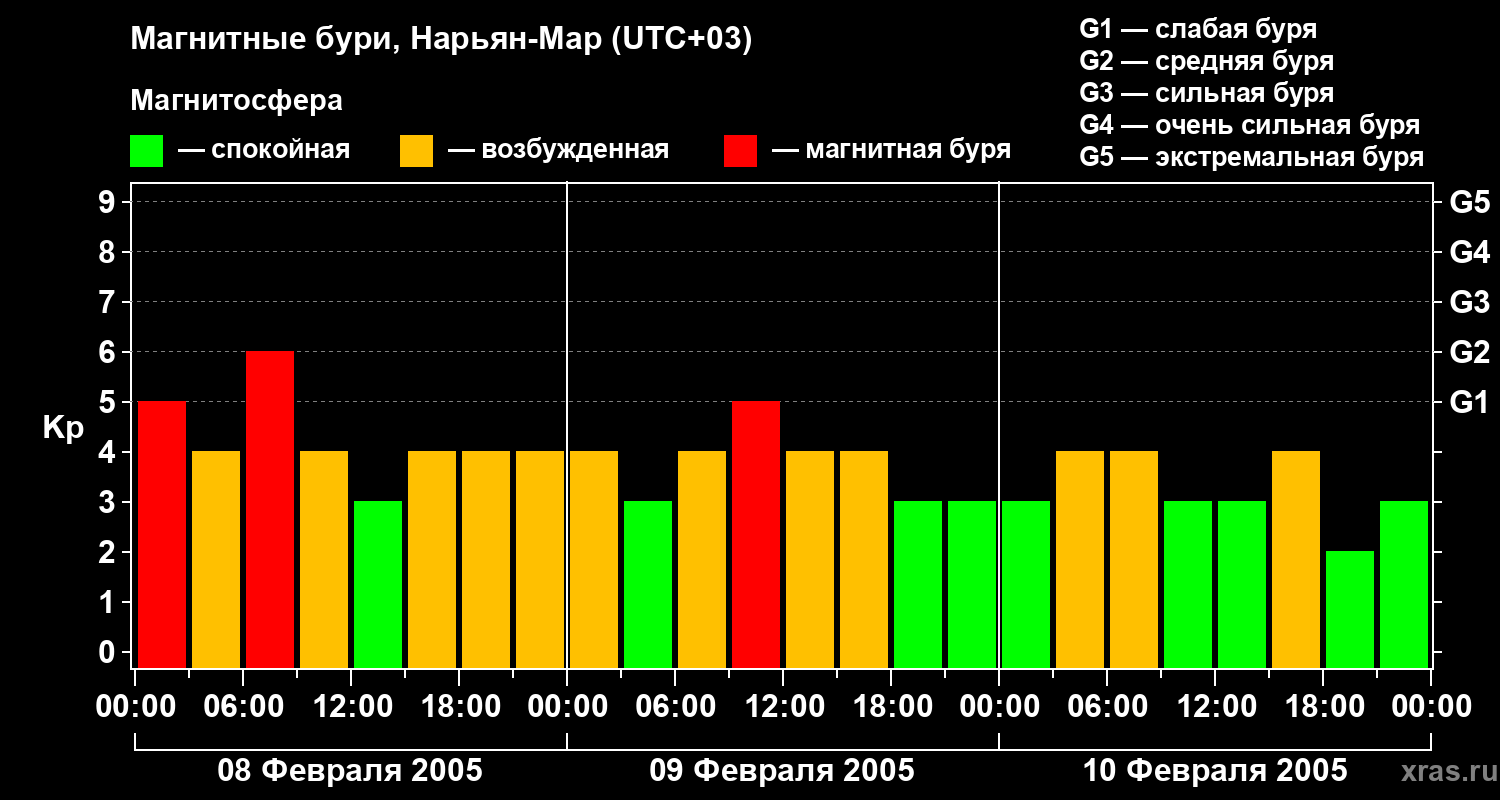The image size is (1500, 800).
Task: Click the '— спокойная' legend label
Action: [x=264, y=150]
